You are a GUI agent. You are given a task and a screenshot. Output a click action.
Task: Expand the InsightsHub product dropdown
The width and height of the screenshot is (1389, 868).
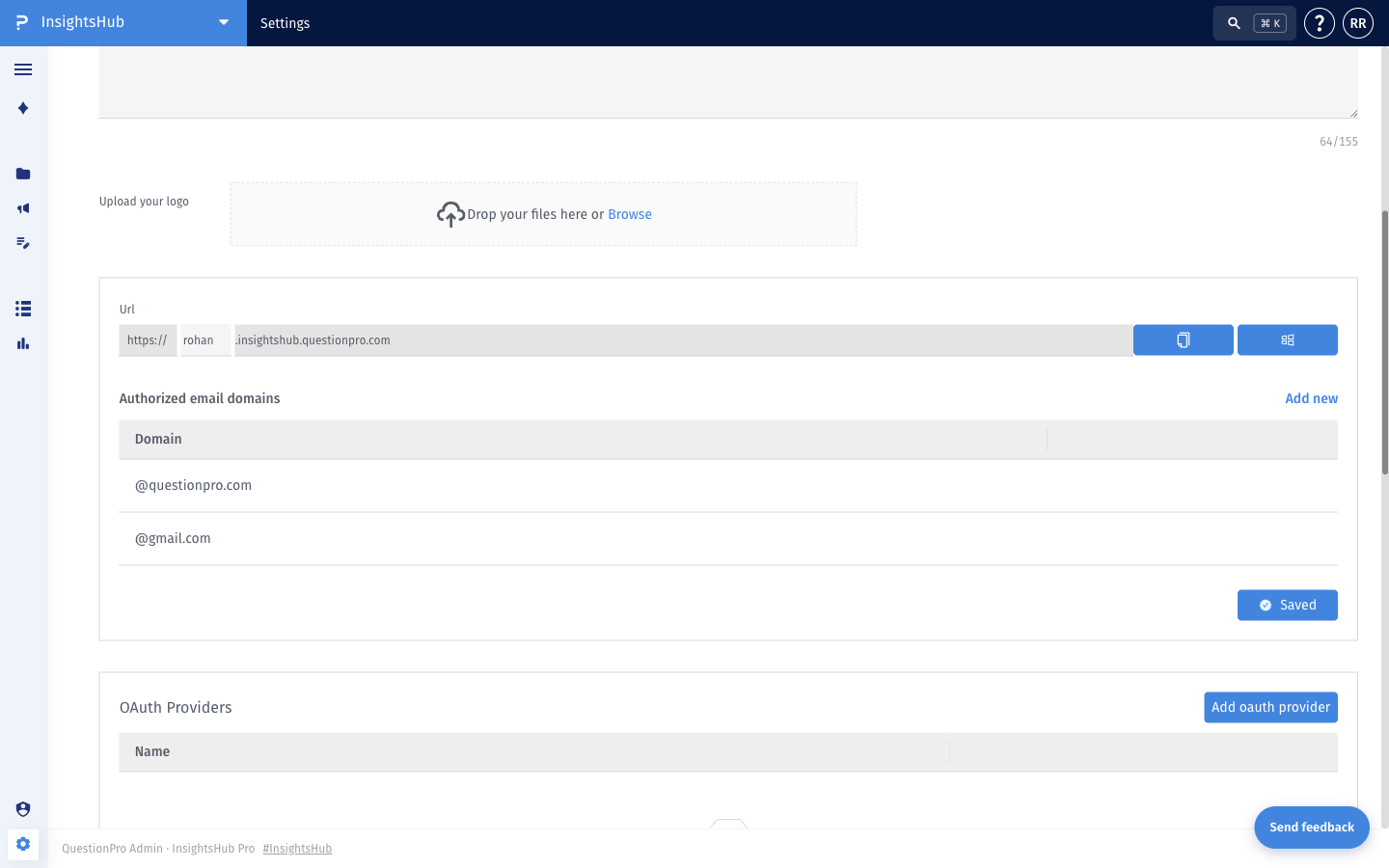pyautogui.click(x=224, y=23)
